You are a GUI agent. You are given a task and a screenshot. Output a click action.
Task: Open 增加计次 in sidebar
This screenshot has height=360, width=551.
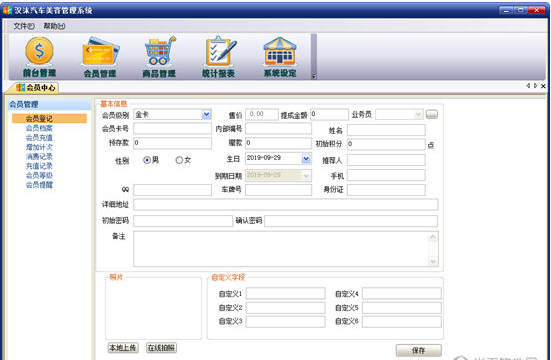tap(39, 147)
